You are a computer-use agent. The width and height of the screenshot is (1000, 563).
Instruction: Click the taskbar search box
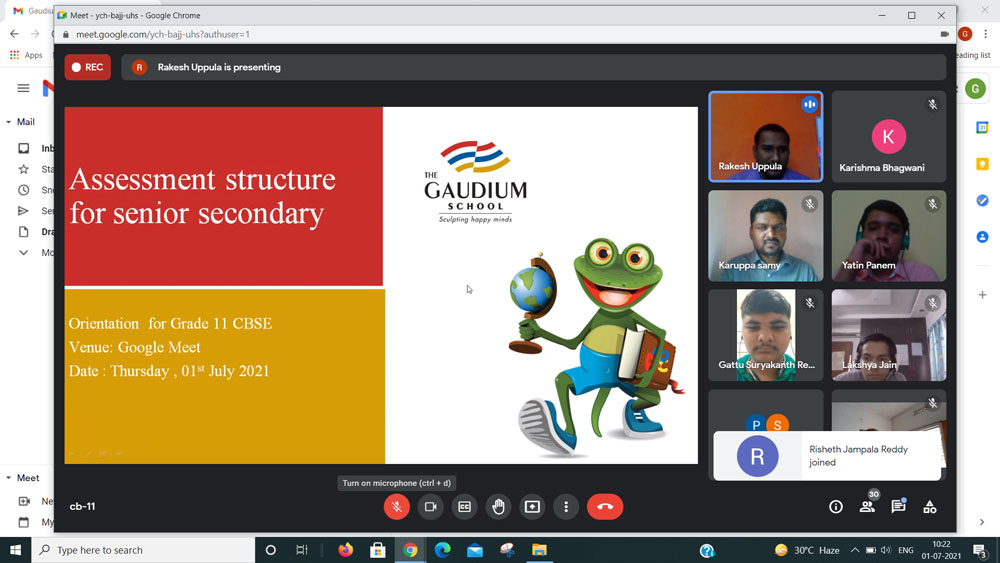click(x=143, y=550)
